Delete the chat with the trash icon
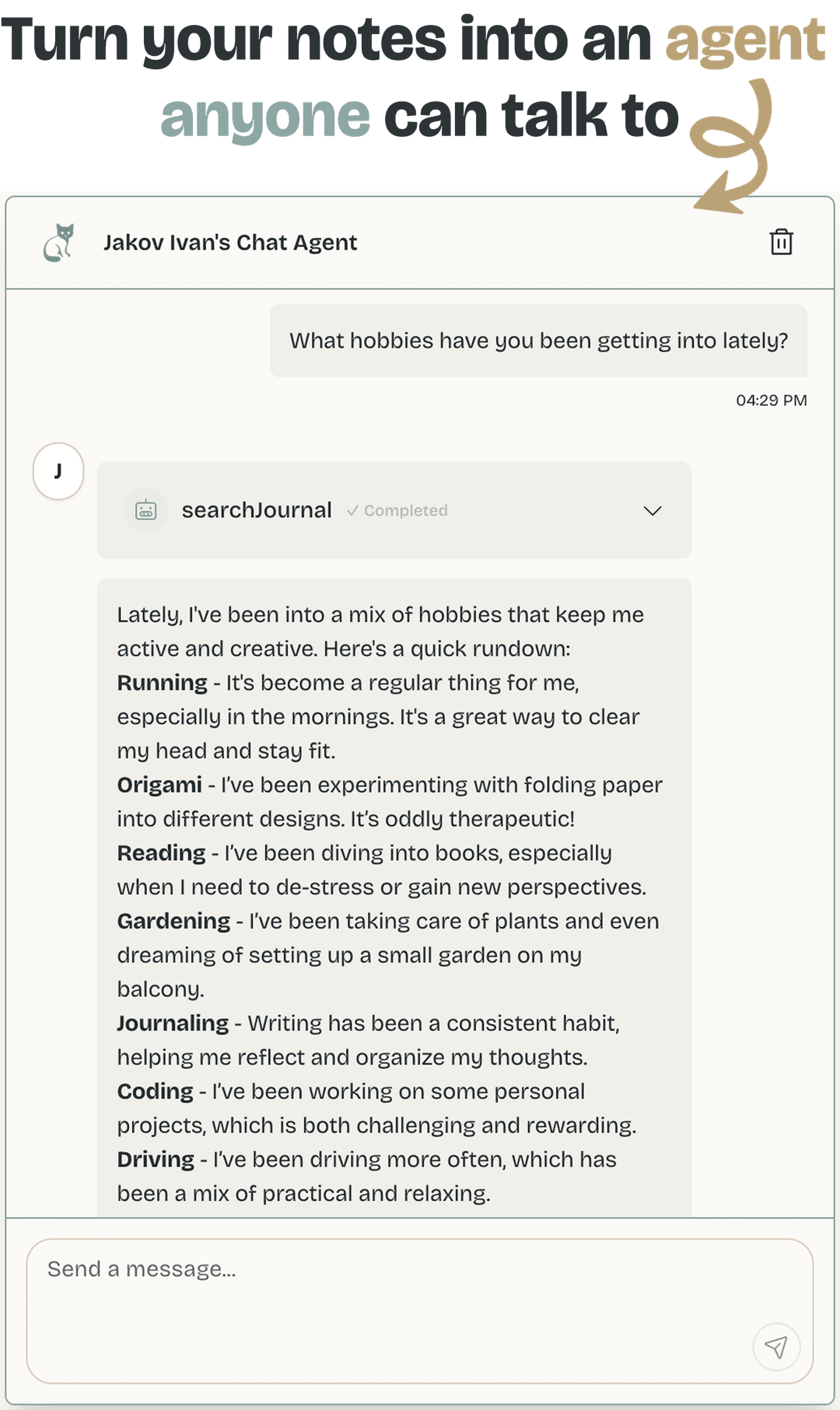 click(x=781, y=242)
